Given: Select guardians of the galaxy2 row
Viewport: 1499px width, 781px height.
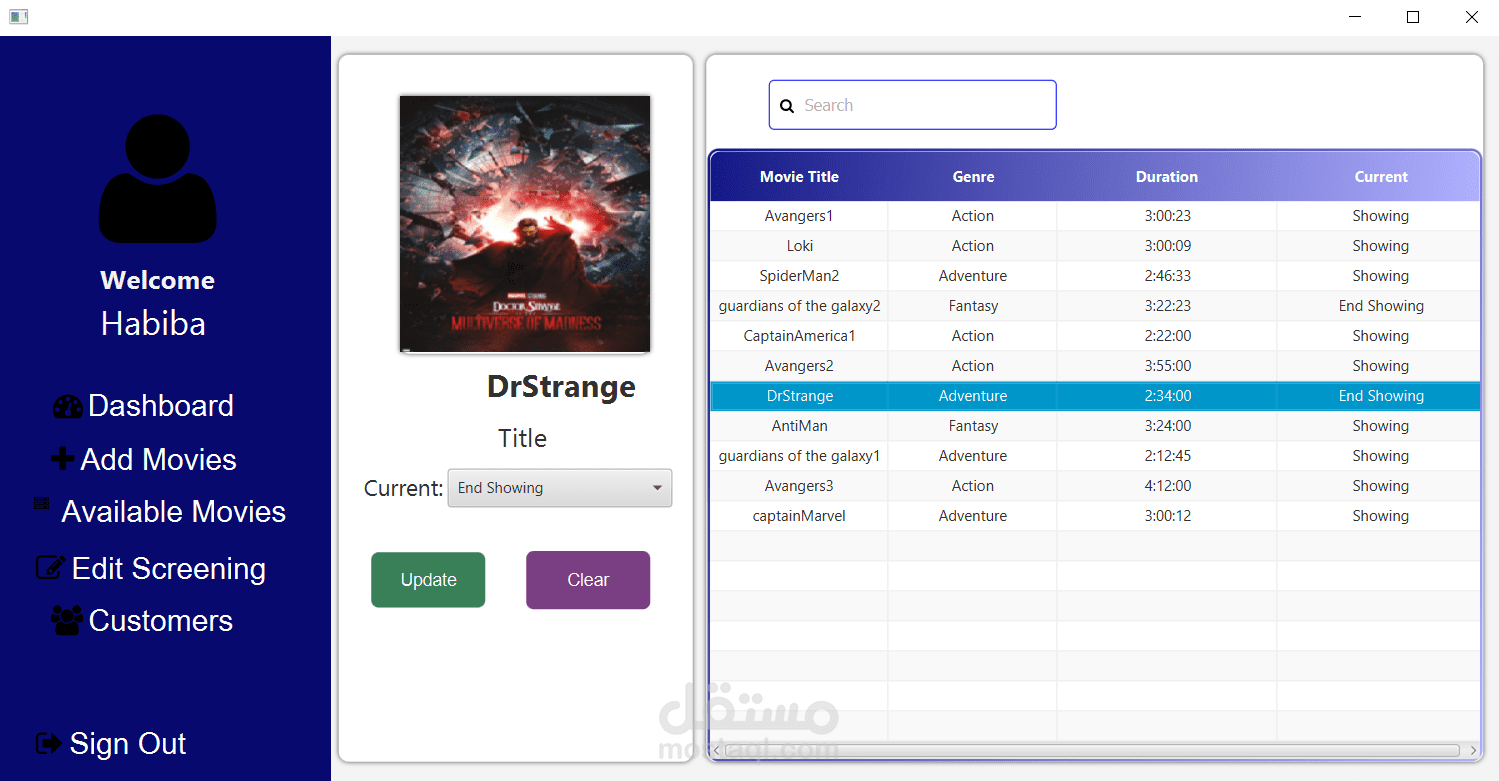Looking at the screenshot, I should pyautogui.click(x=1095, y=306).
